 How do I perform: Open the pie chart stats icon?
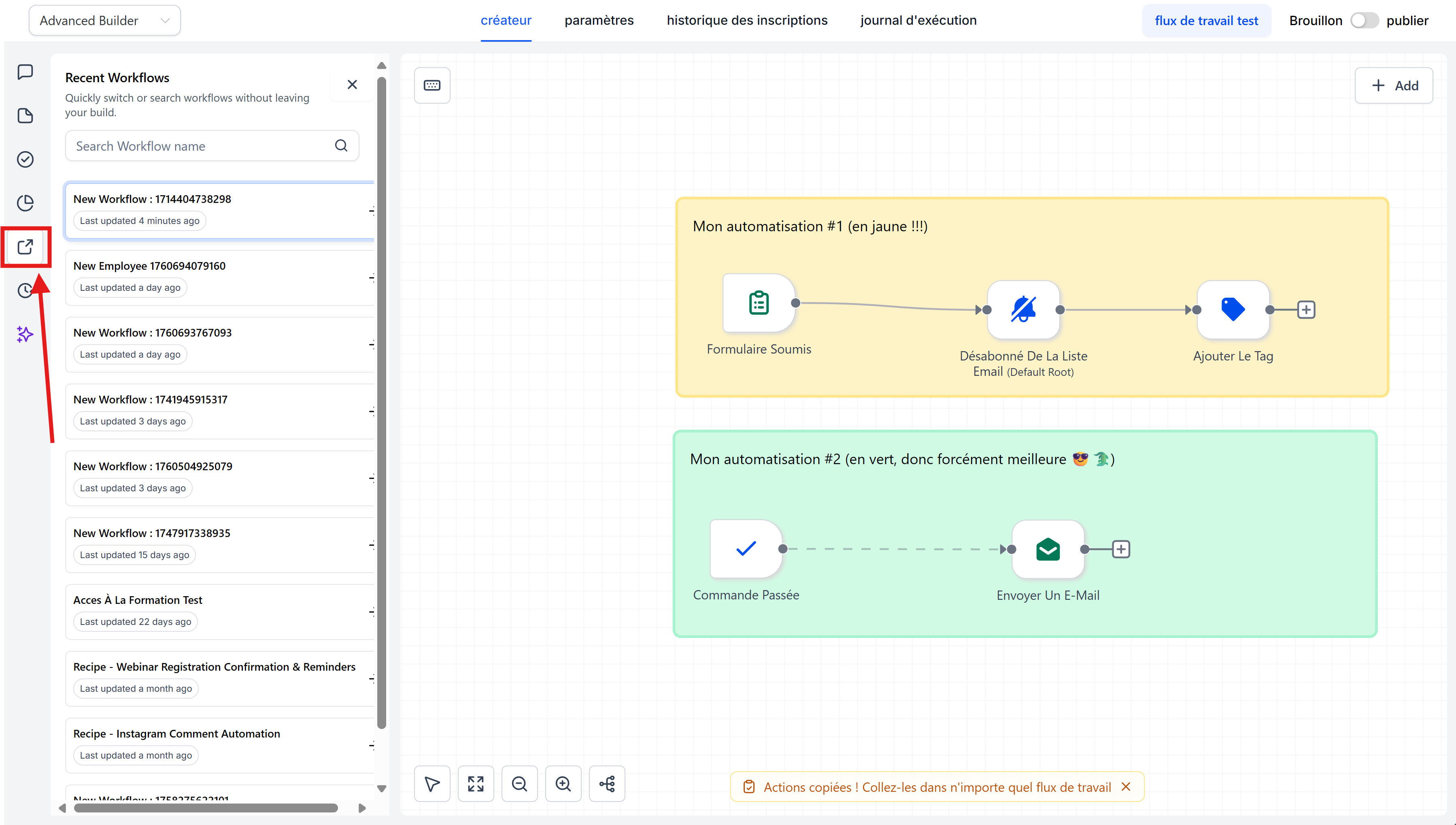(x=25, y=203)
